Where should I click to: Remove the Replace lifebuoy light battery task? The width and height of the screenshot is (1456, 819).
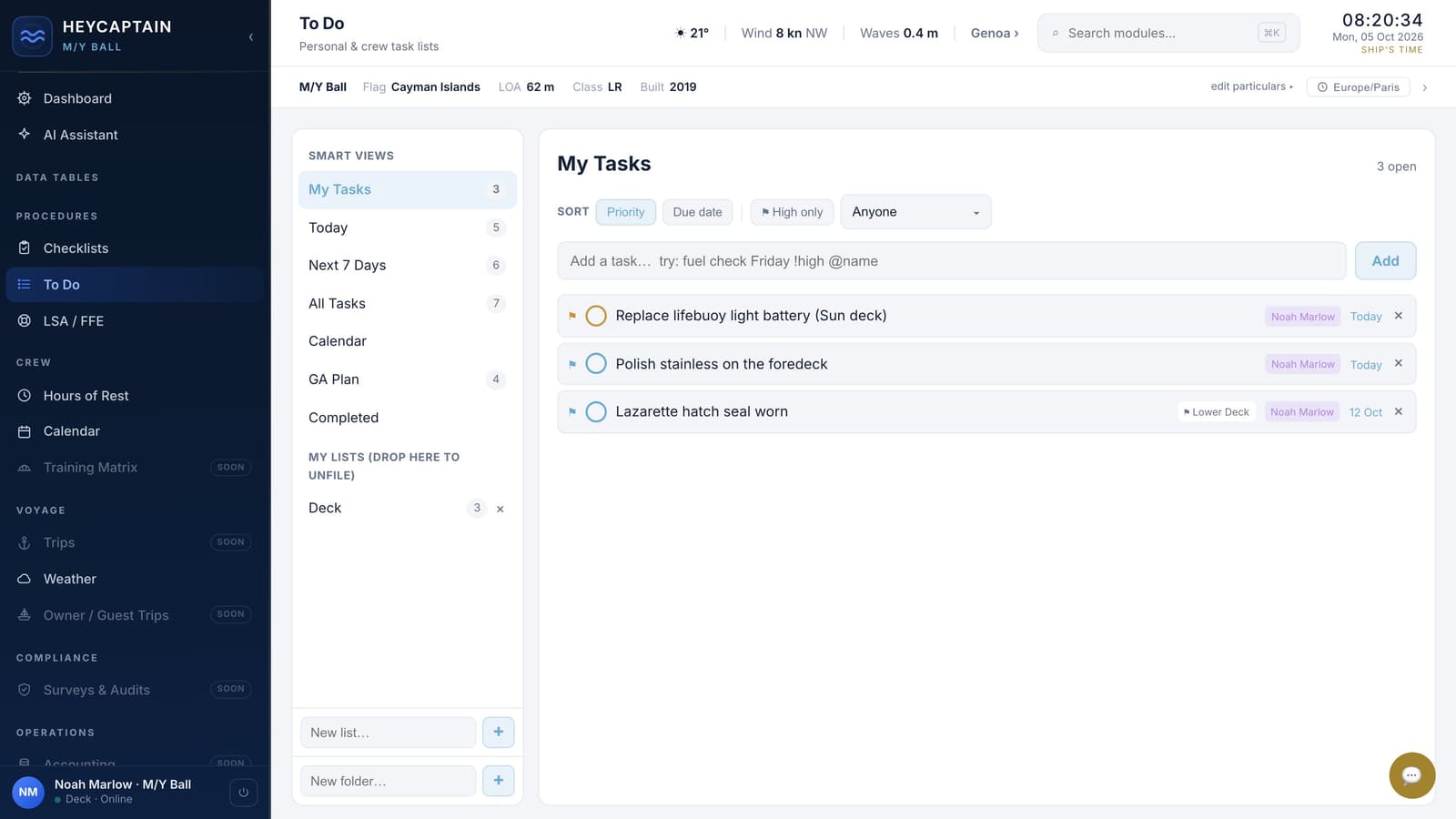pyautogui.click(x=1399, y=316)
